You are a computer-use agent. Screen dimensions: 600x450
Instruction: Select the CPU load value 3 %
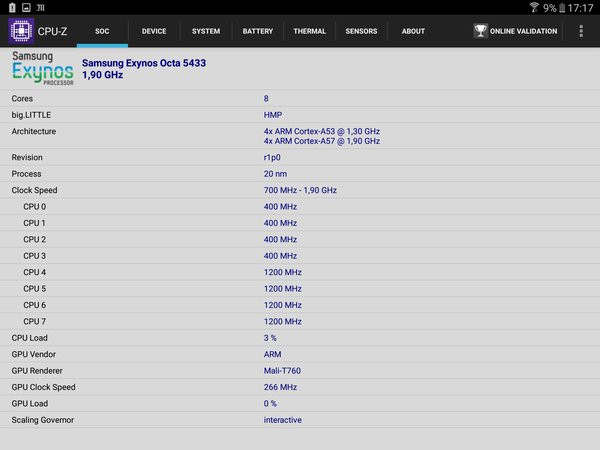pyautogui.click(x=270, y=338)
